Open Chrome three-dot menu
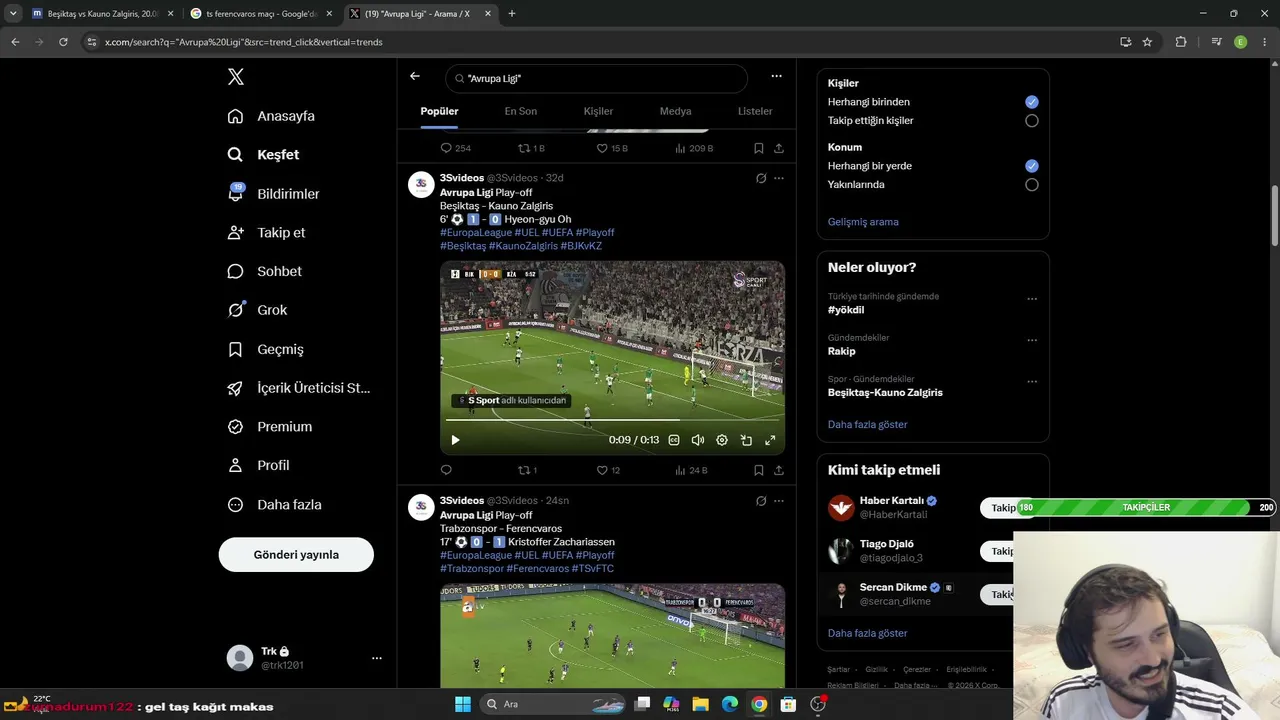The height and width of the screenshot is (720, 1280). click(x=1264, y=42)
